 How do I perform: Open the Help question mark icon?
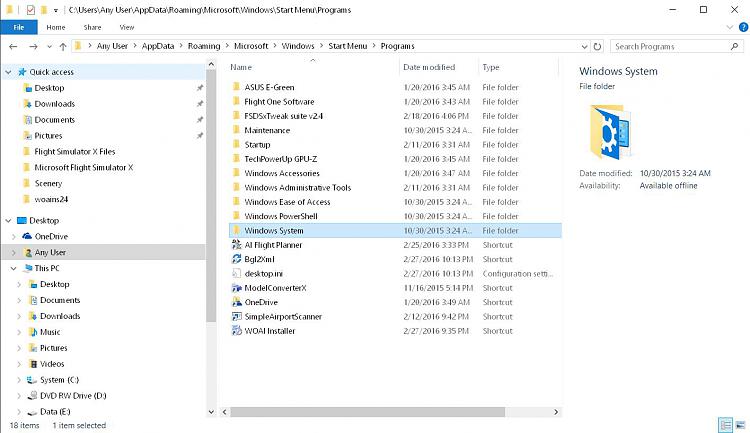coord(743,27)
